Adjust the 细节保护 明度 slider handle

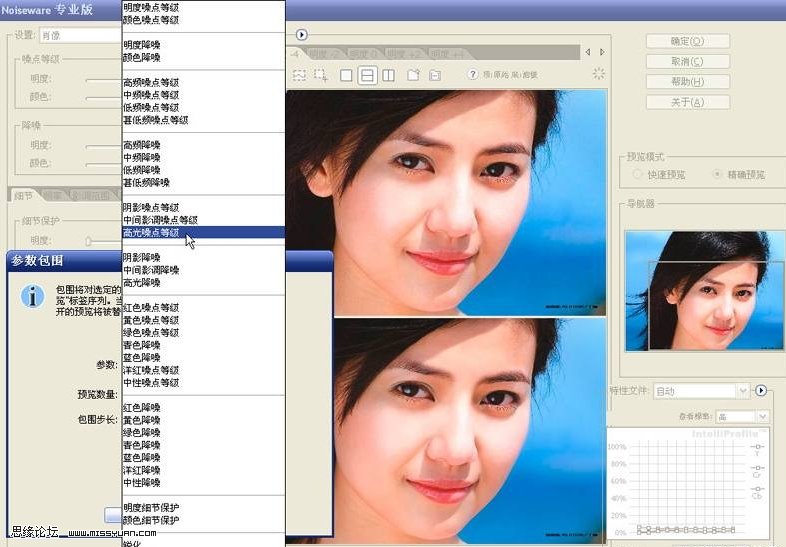[x=88, y=241]
